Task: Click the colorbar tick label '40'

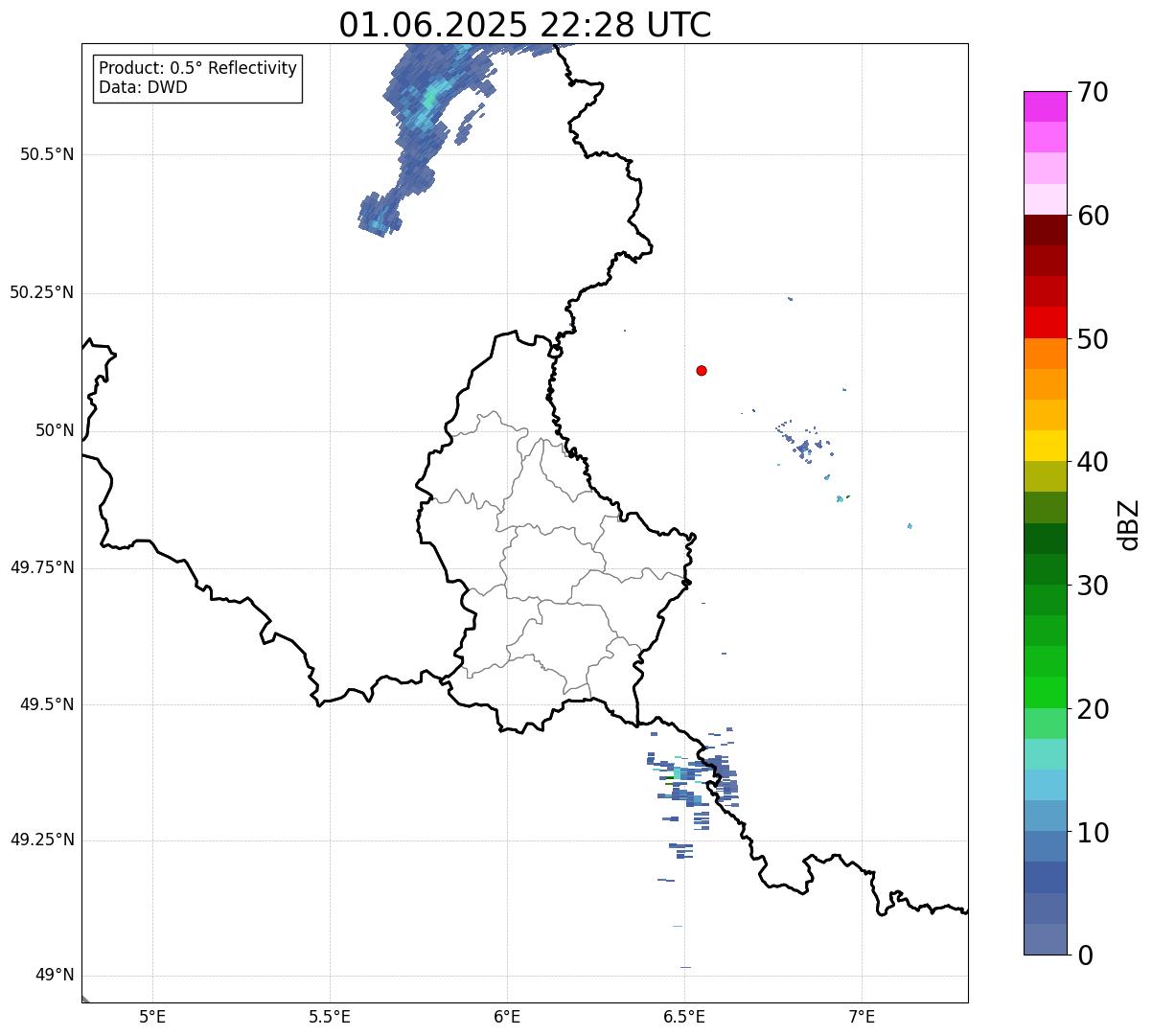Action: point(1093,462)
